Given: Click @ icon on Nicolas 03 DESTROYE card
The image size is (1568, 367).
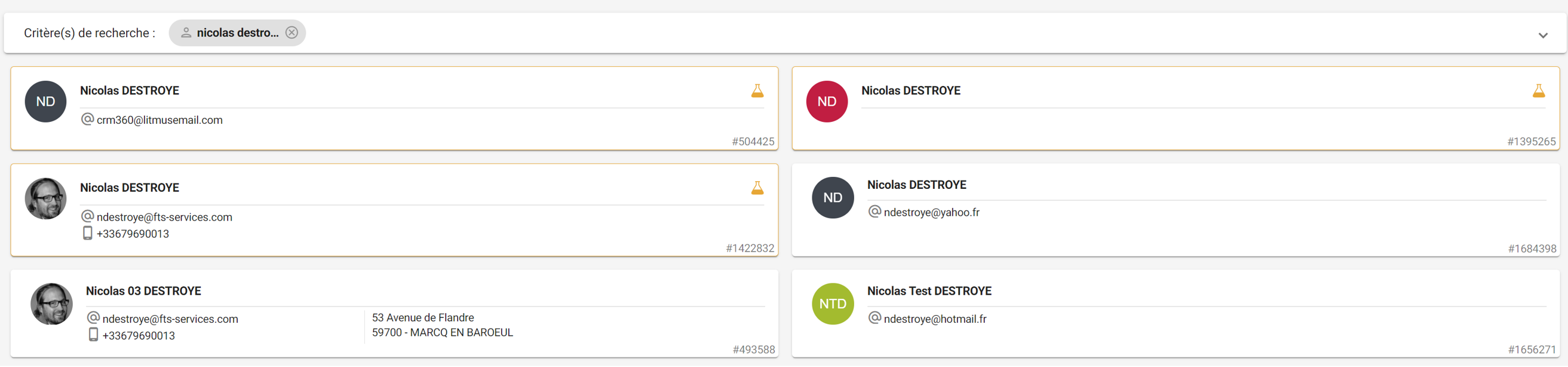Looking at the screenshot, I should pos(93,318).
